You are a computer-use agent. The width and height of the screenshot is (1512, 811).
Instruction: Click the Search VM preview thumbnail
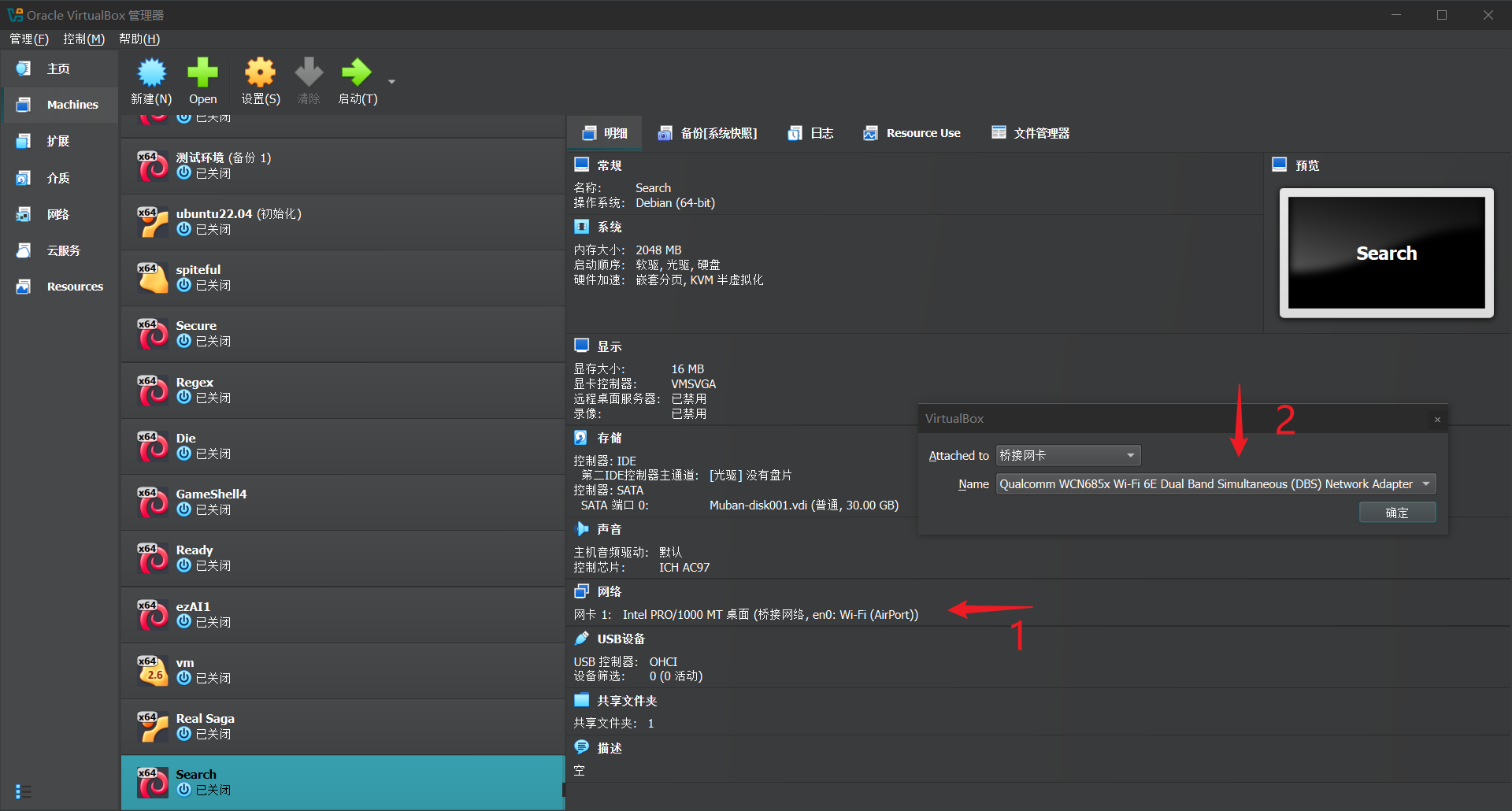(x=1386, y=253)
